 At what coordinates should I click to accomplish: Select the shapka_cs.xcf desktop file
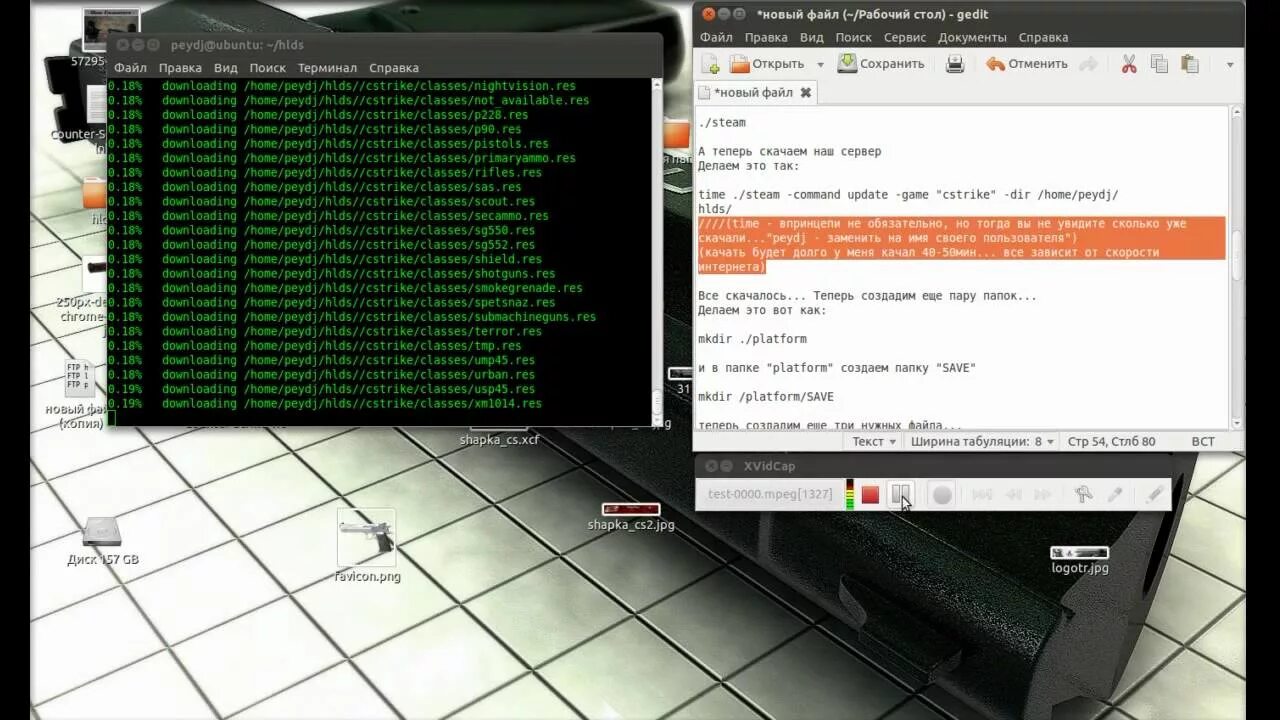(500, 439)
